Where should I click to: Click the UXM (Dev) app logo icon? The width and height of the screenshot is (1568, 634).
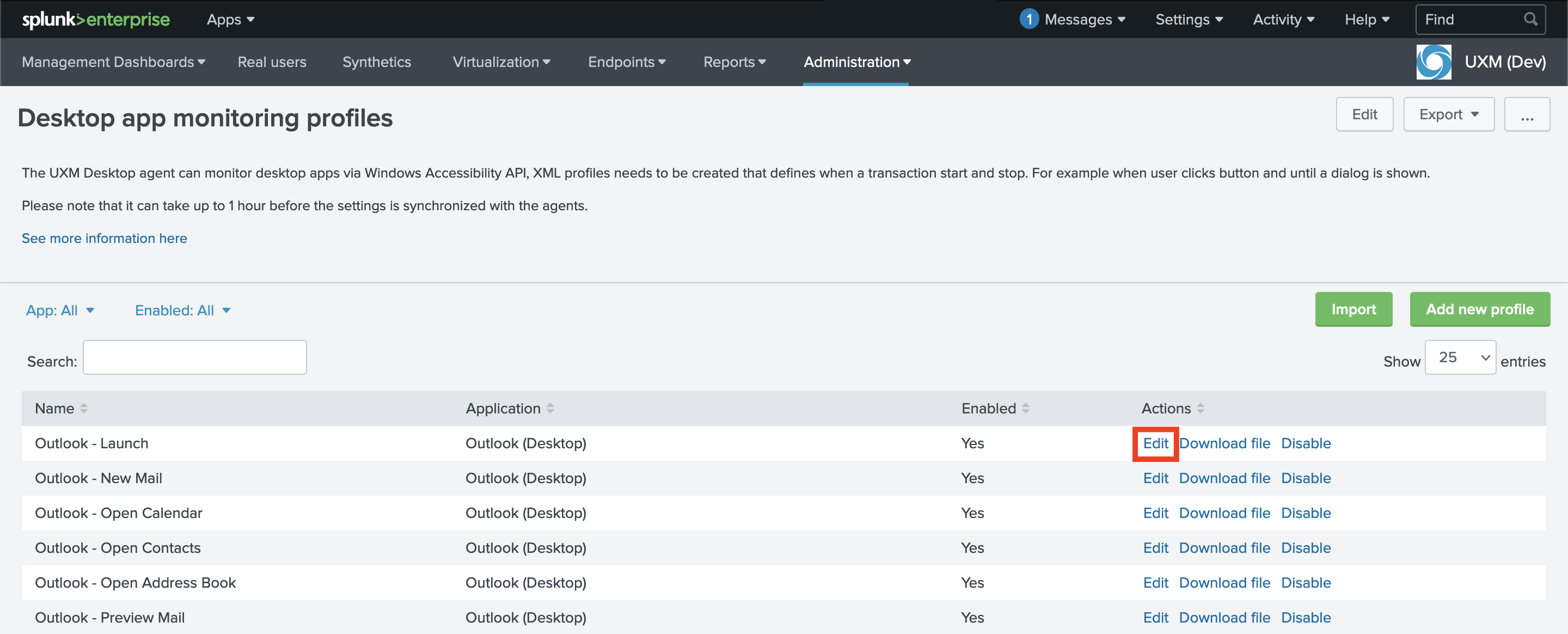pos(1433,62)
